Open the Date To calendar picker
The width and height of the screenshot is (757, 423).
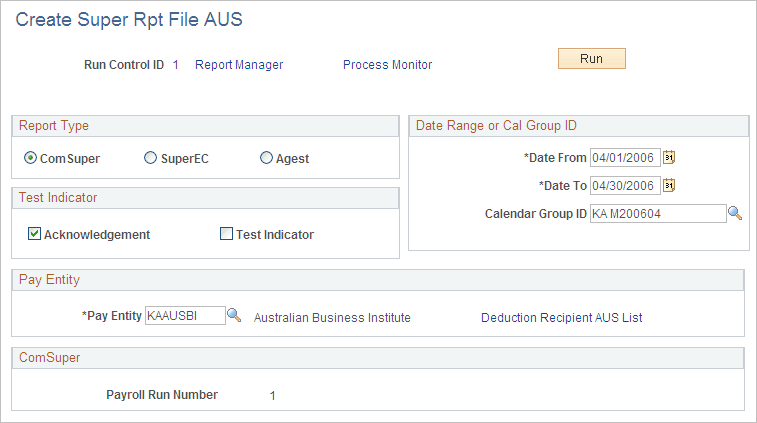click(670, 185)
